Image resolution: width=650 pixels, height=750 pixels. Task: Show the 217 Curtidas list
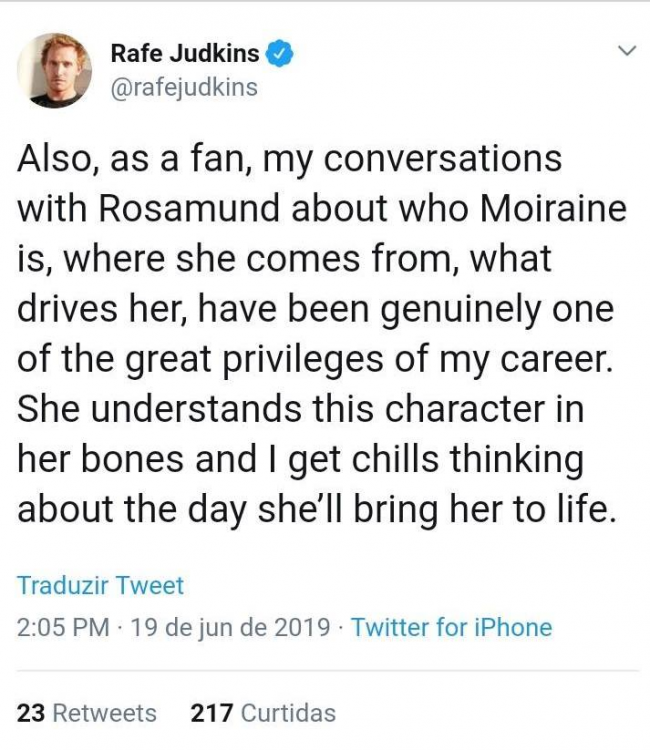coord(263,713)
